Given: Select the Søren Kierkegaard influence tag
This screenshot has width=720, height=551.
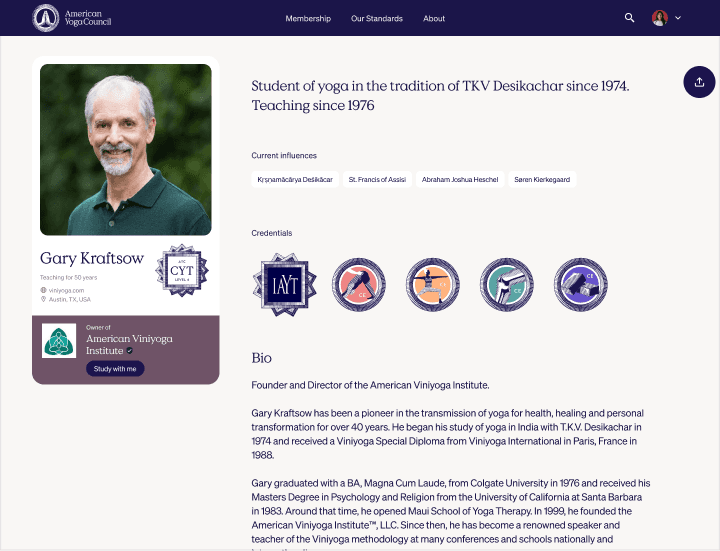Looking at the screenshot, I should click(542, 180).
